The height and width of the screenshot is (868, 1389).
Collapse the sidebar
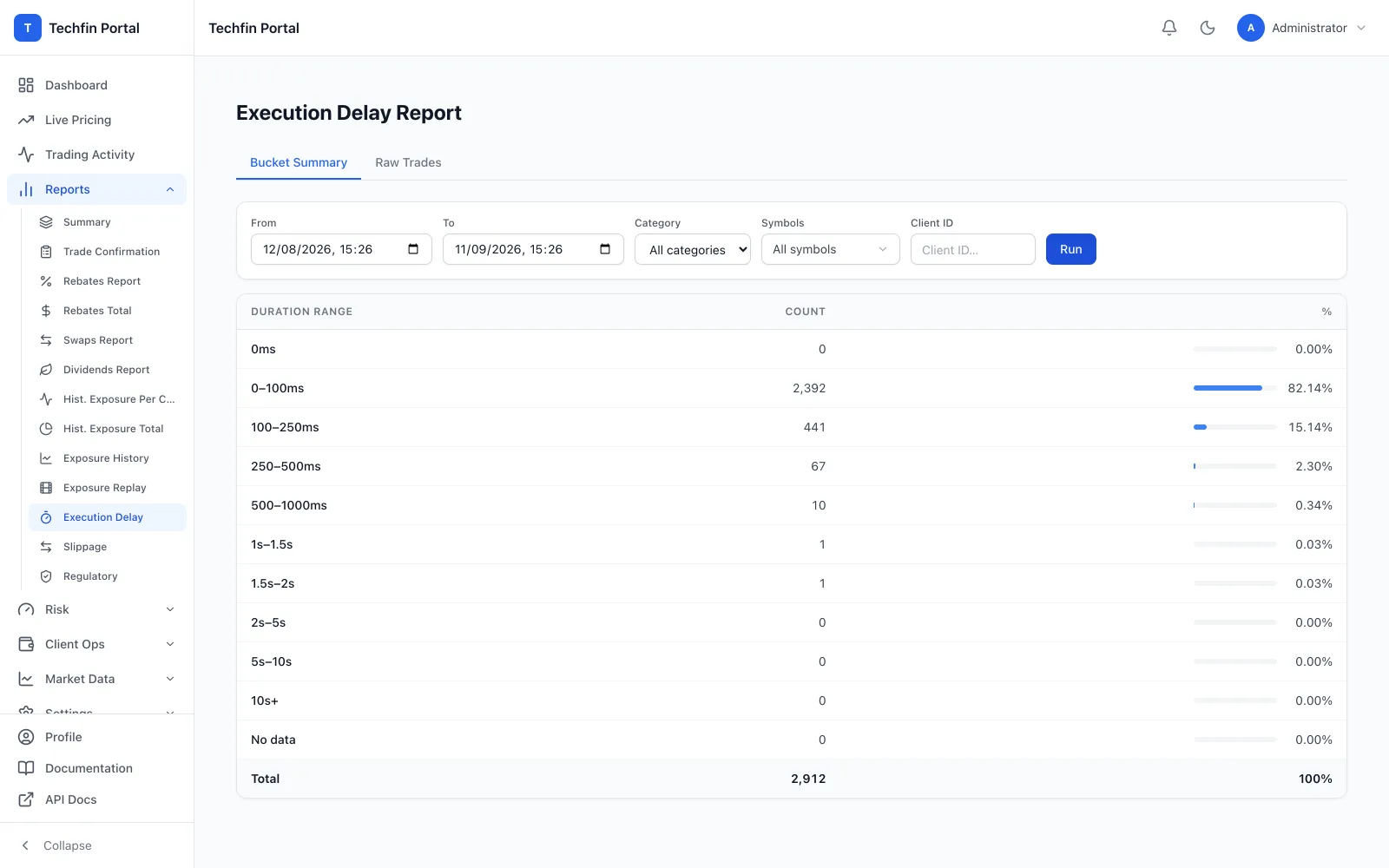pos(96,845)
